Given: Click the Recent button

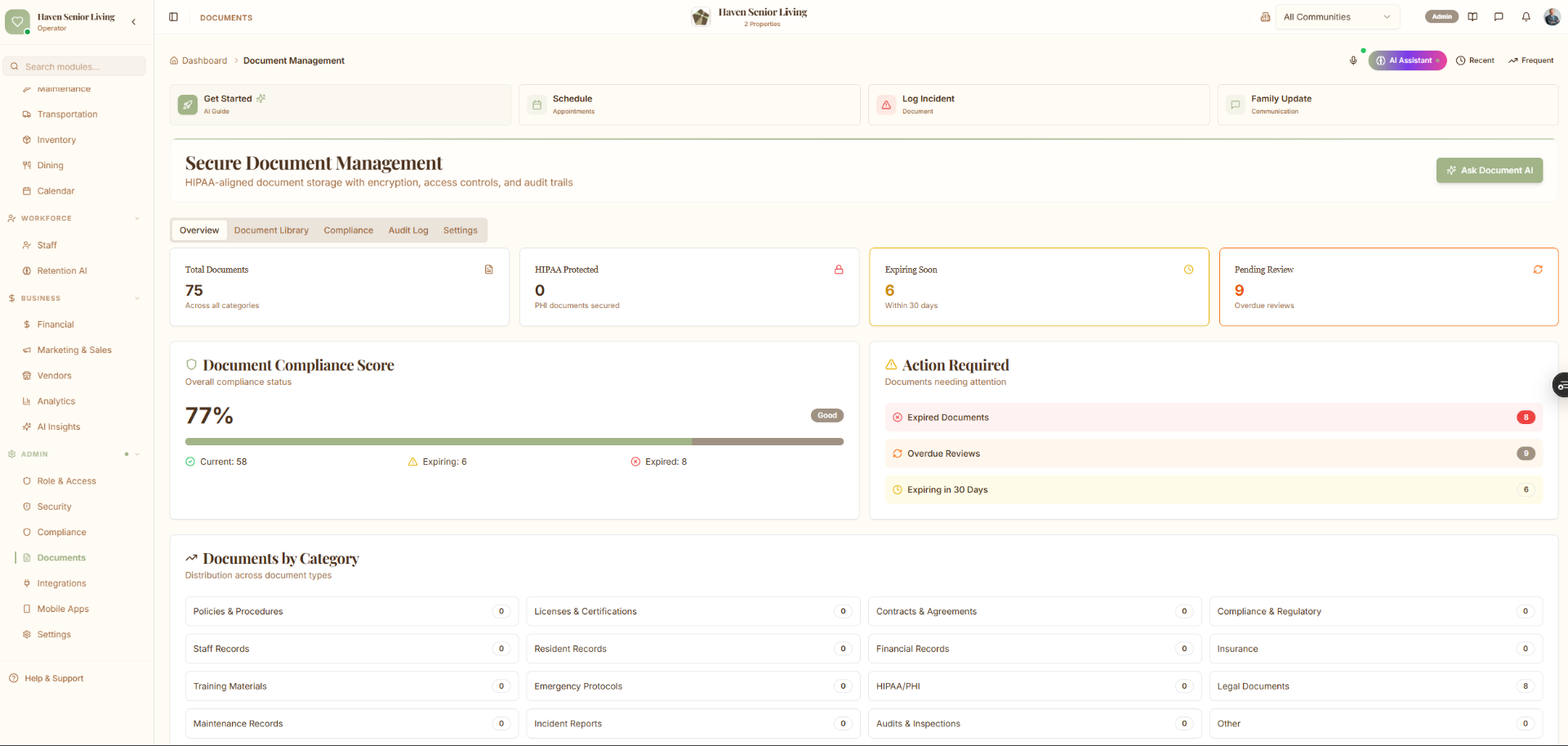Looking at the screenshot, I should [1475, 60].
